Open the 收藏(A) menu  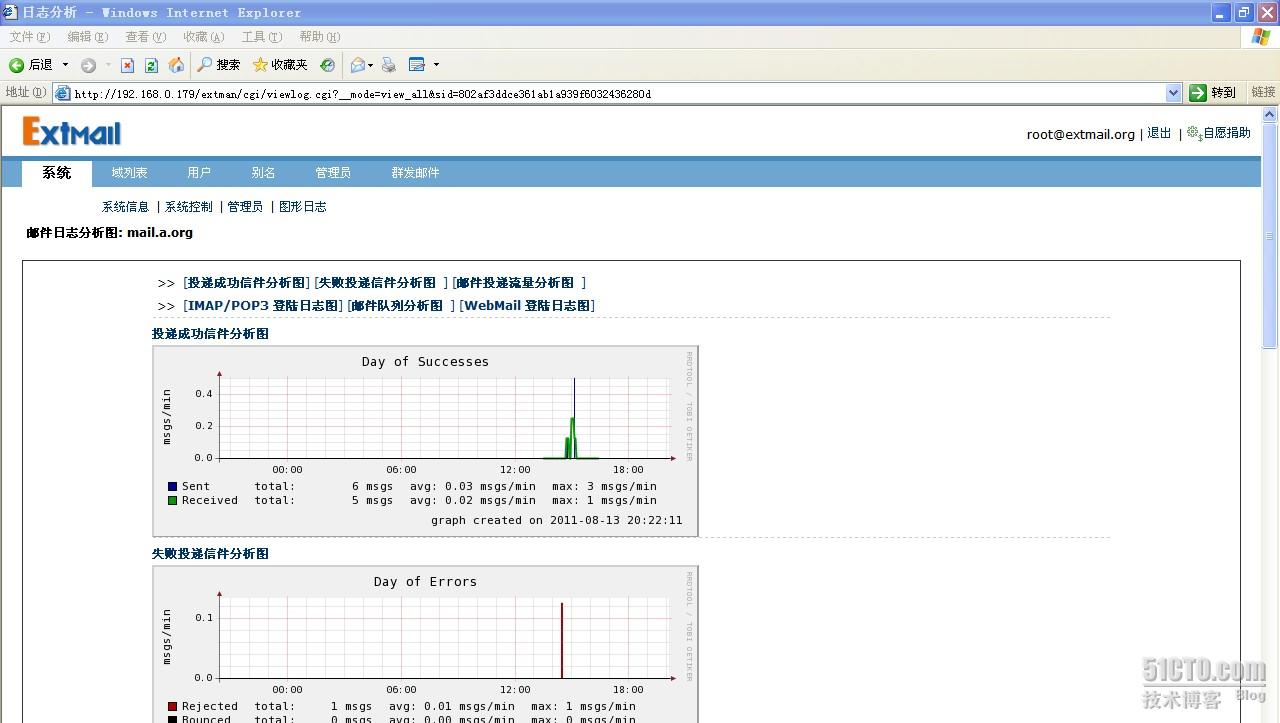(204, 37)
